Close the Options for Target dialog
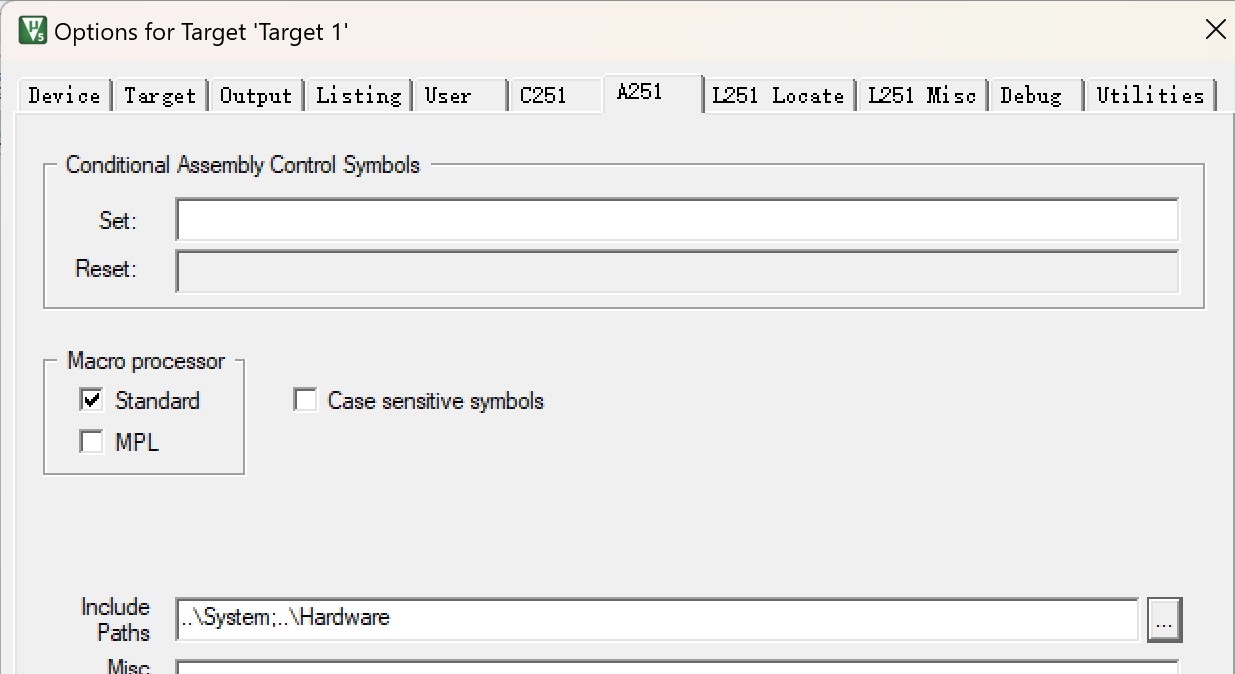1235x674 pixels. click(x=1215, y=30)
